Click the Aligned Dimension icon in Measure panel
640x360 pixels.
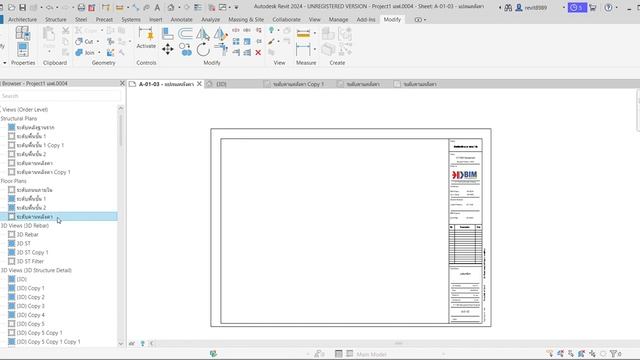coord(303,50)
